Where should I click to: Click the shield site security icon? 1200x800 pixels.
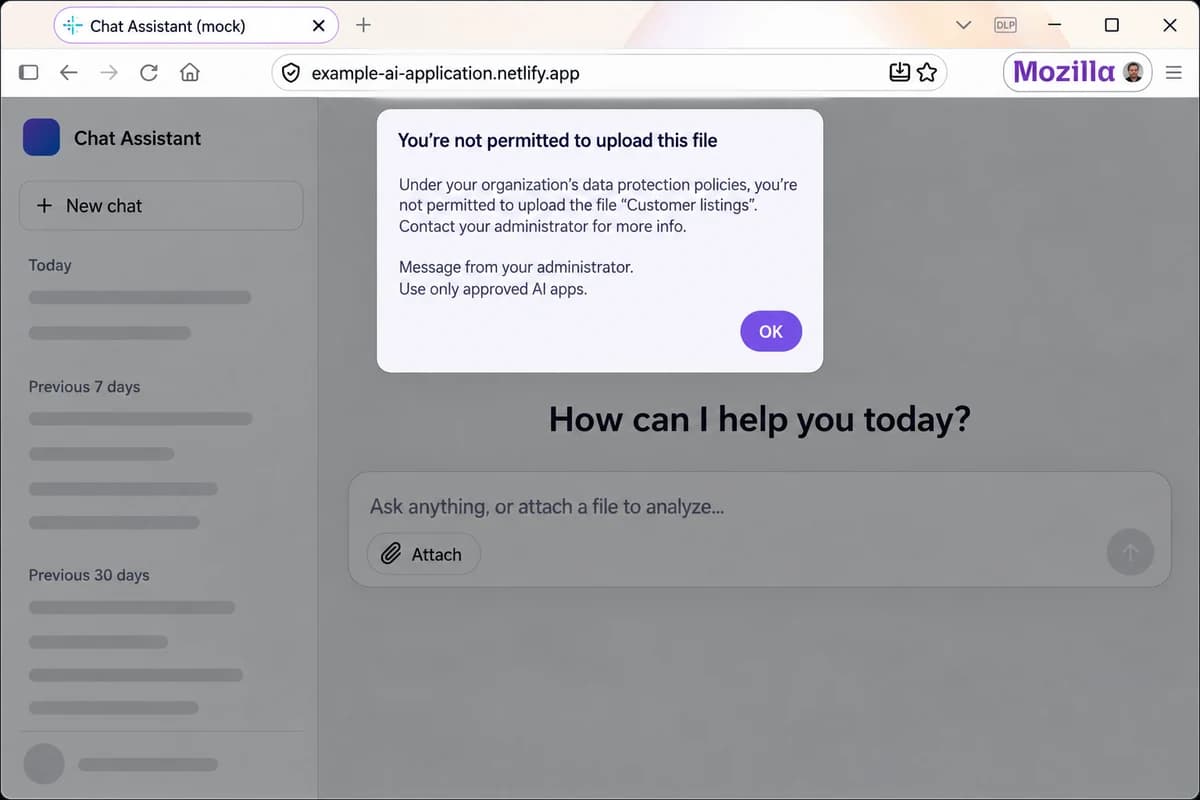point(291,73)
